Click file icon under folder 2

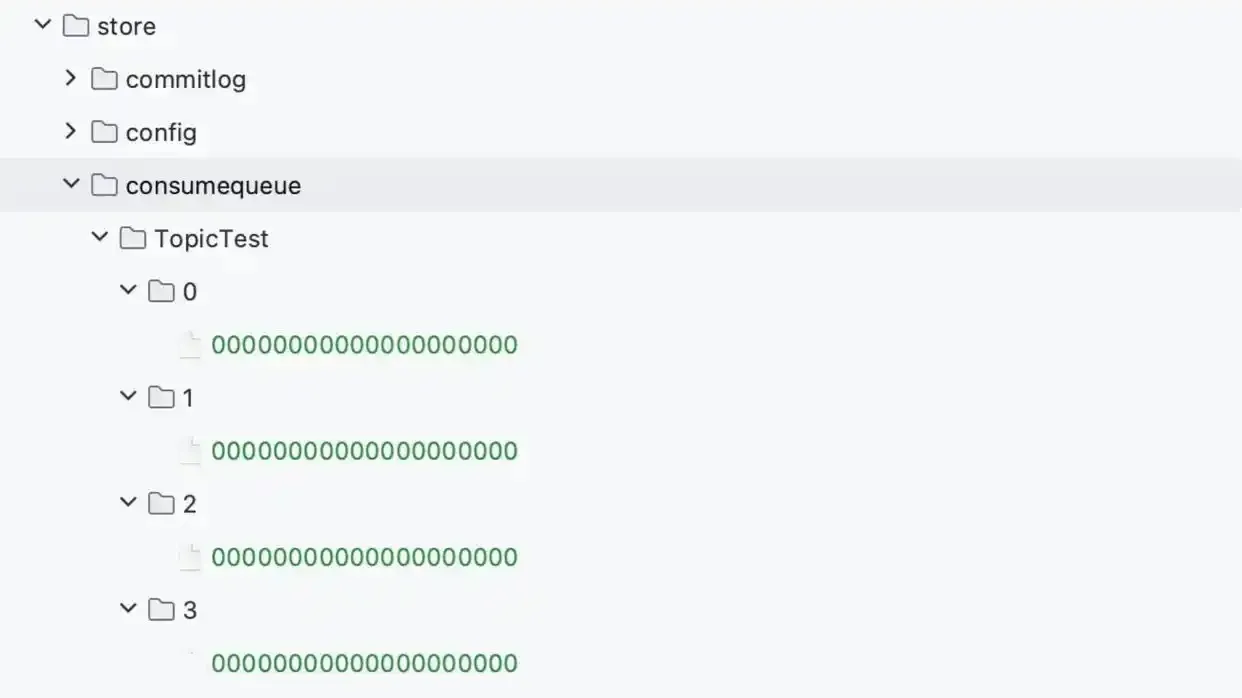[190, 557]
